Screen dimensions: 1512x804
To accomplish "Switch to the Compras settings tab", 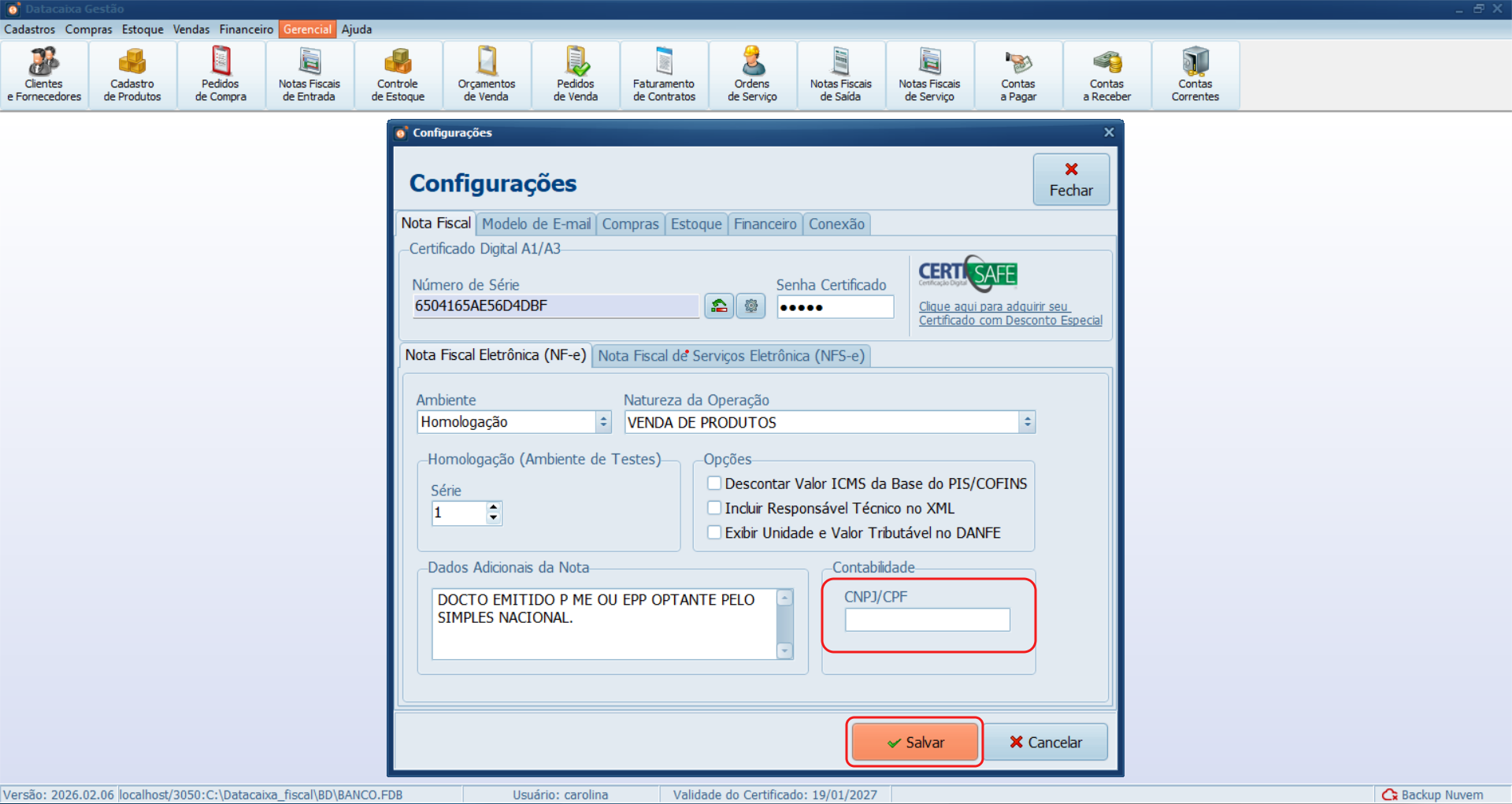I will coord(631,224).
